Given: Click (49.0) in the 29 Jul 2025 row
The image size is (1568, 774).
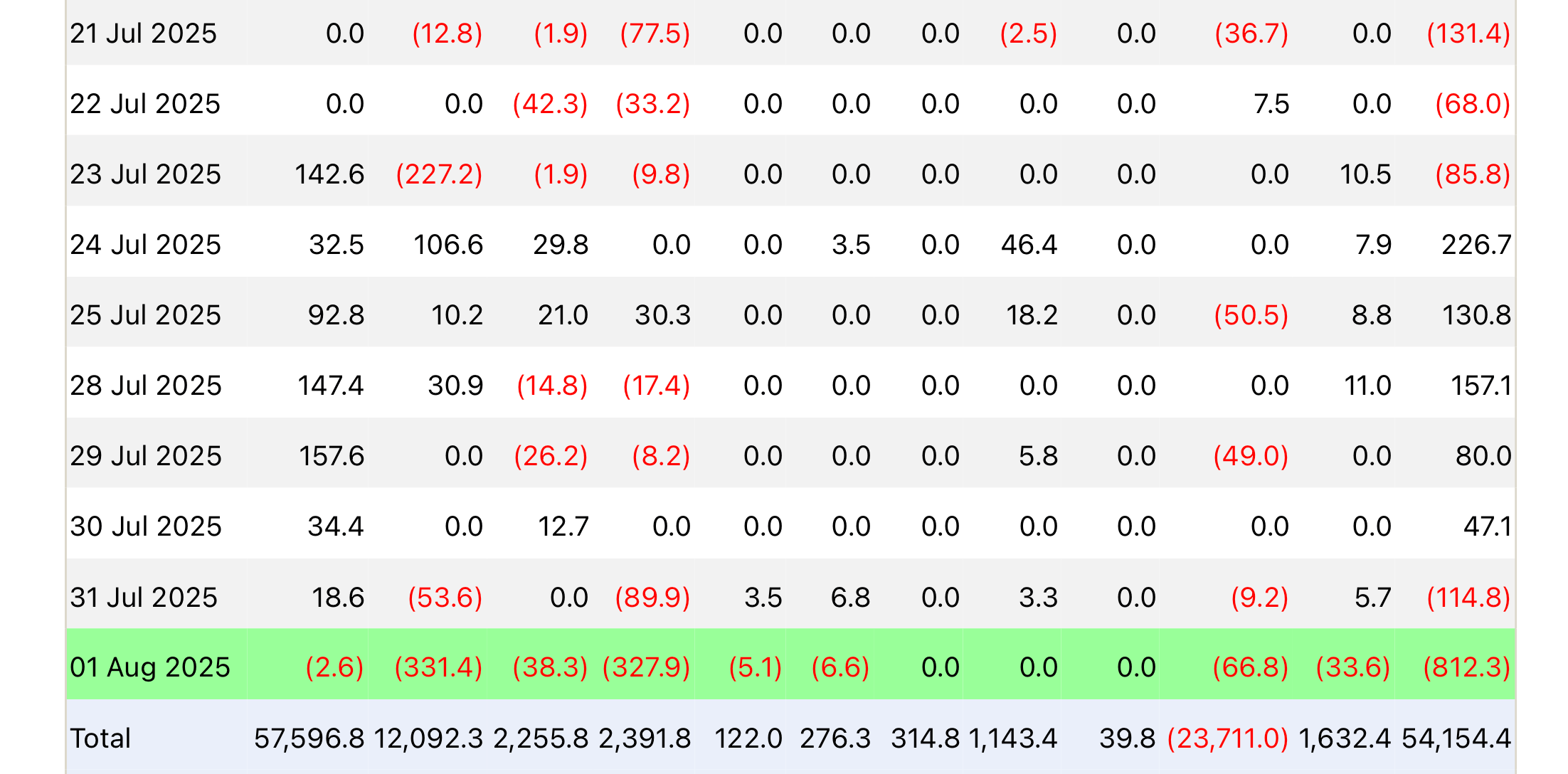Looking at the screenshot, I should (1251, 456).
